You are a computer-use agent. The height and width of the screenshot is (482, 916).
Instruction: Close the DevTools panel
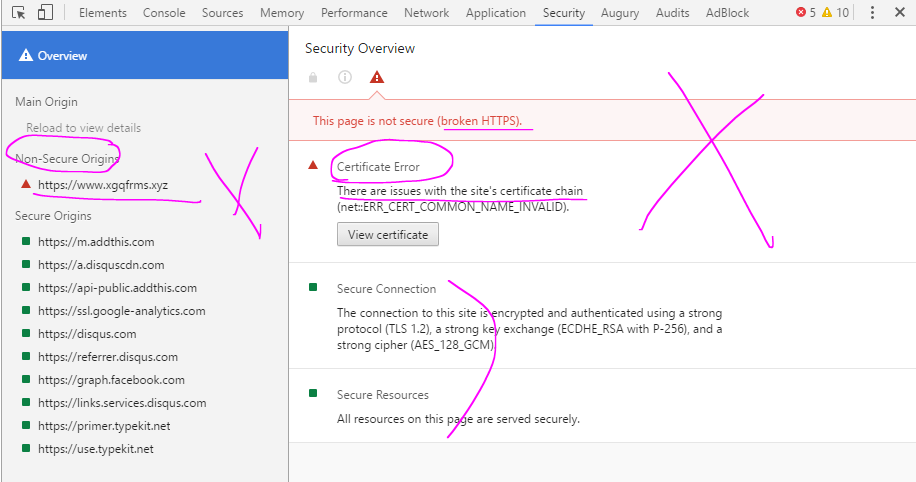pyautogui.click(x=900, y=13)
